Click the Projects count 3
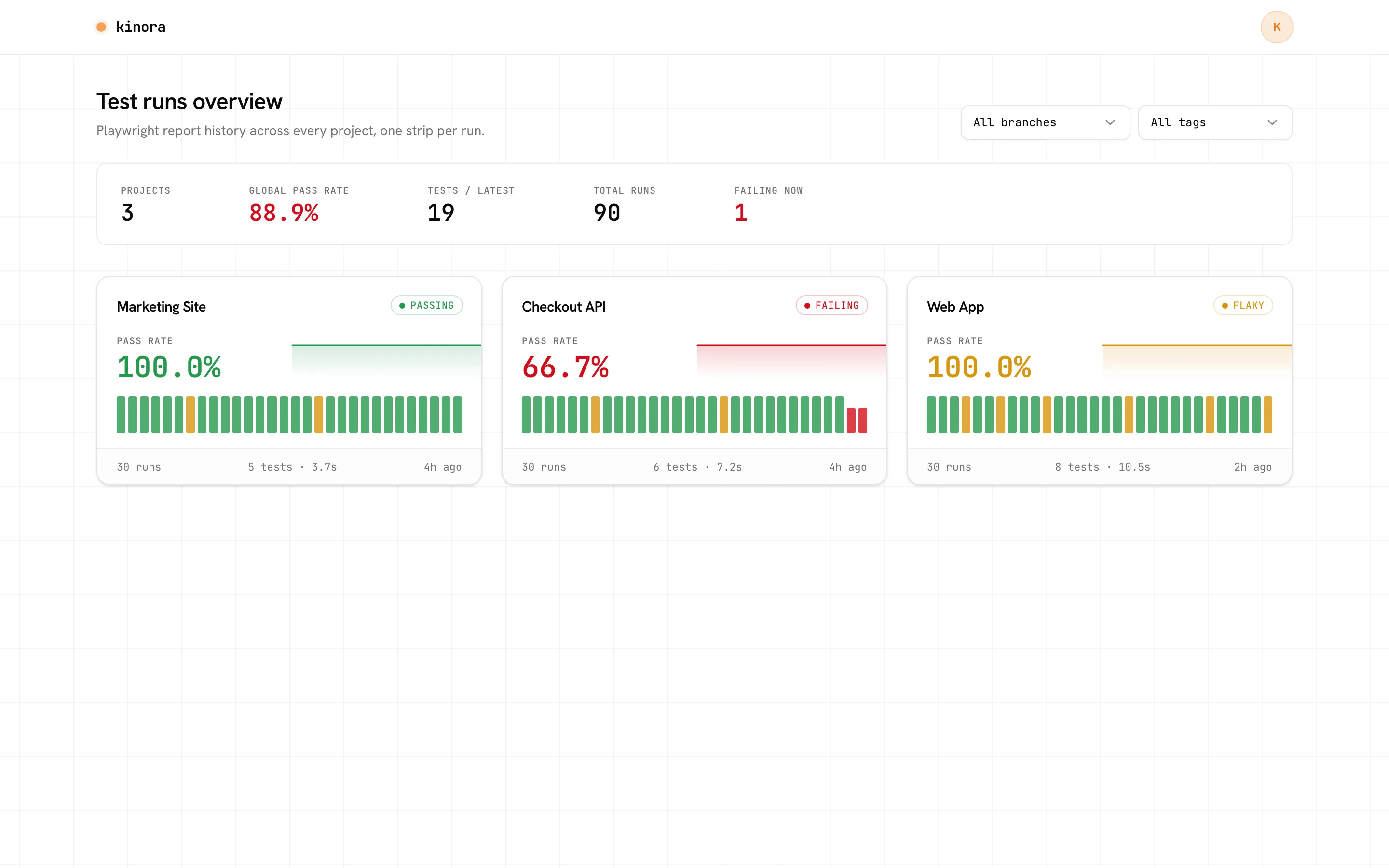The image size is (1389, 868). tap(127, 213)
